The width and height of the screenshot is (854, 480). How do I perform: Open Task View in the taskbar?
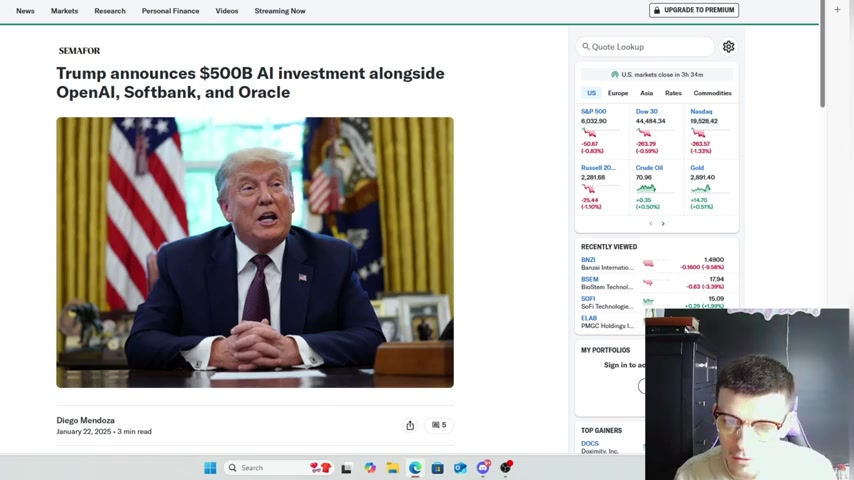[346, 467]
